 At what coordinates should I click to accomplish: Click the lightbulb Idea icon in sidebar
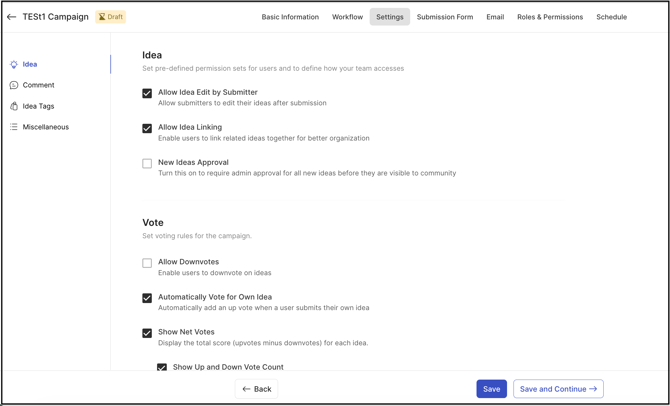(x=14, y=64)
